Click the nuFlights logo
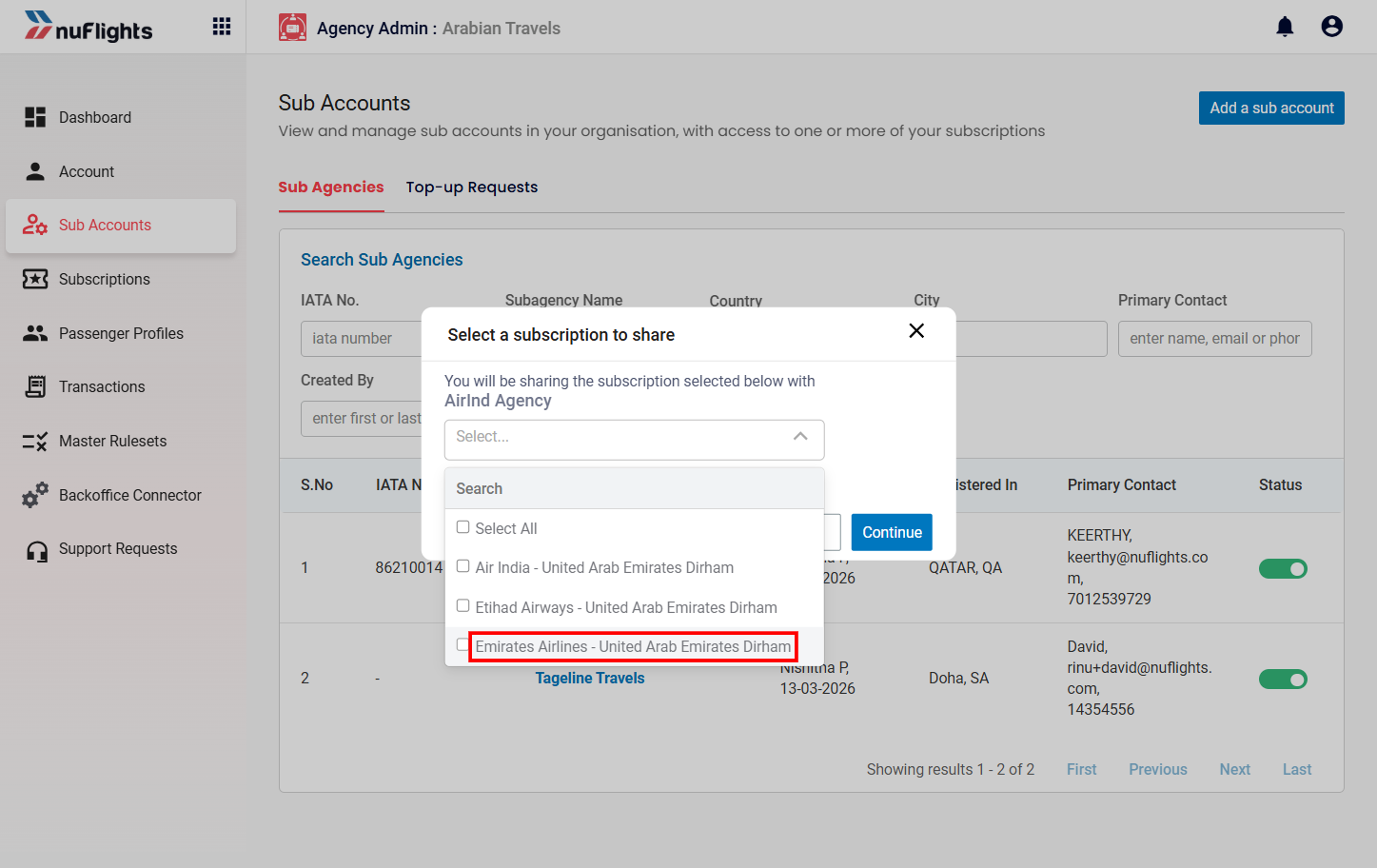Screen dimensions: 1377x868 coord(89,27)
